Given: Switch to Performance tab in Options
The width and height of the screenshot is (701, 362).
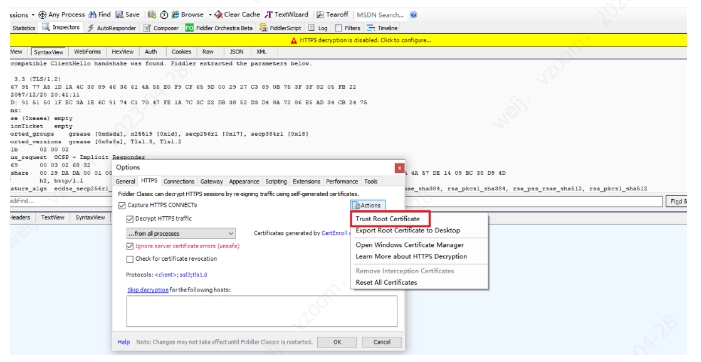Looking at the screenshot, I should [342, 181].
